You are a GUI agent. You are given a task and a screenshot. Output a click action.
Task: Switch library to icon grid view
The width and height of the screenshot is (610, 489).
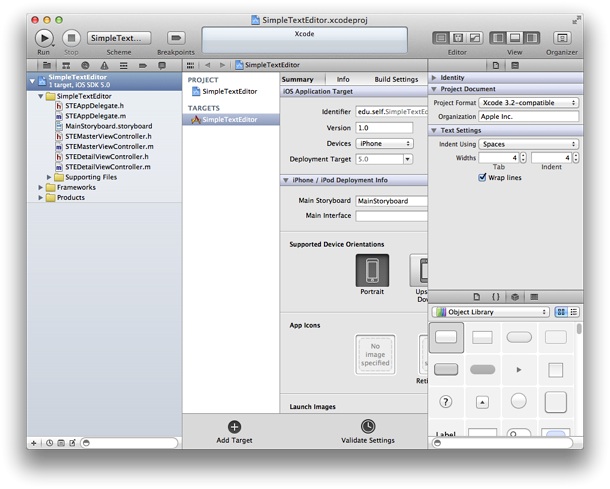tap(561, 312)
